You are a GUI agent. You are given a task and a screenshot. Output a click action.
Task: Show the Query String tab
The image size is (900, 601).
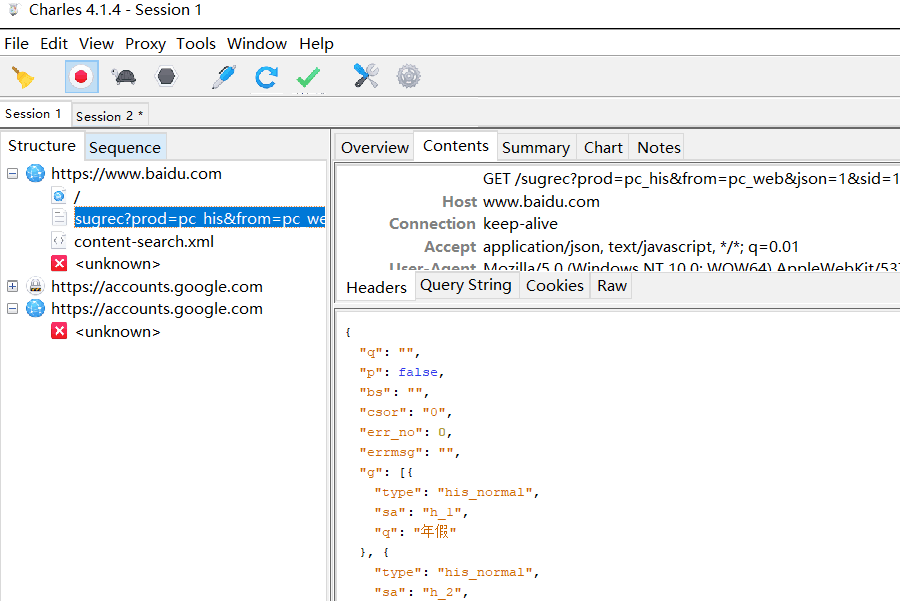tap(465, 285)
